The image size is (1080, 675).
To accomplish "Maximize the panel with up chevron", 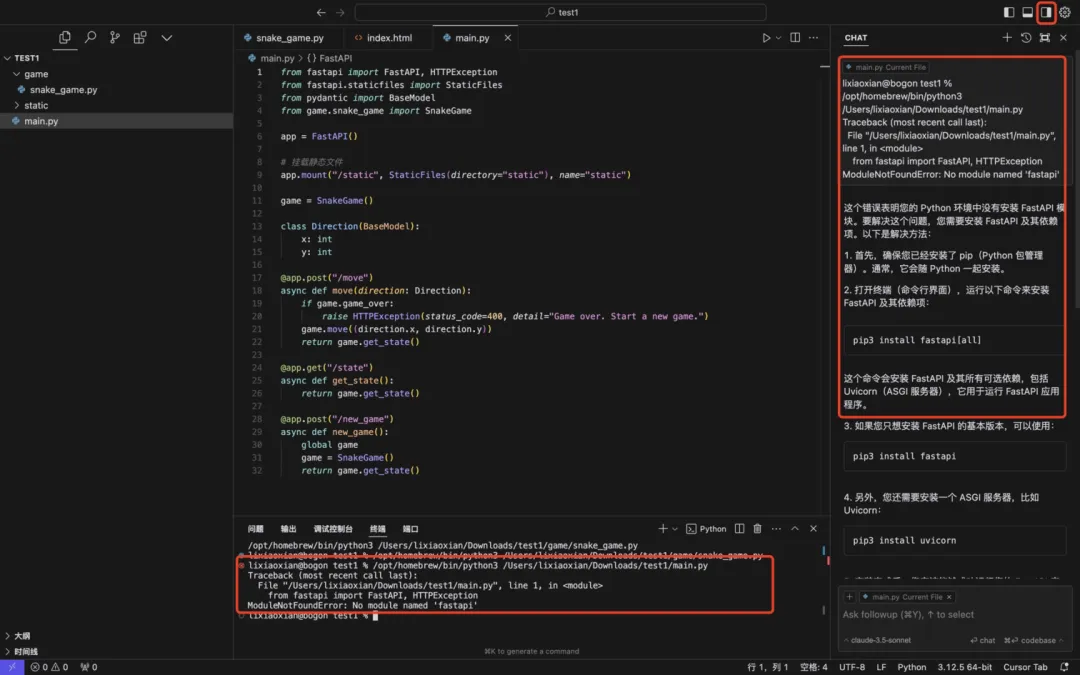I will tap(795, 529).
